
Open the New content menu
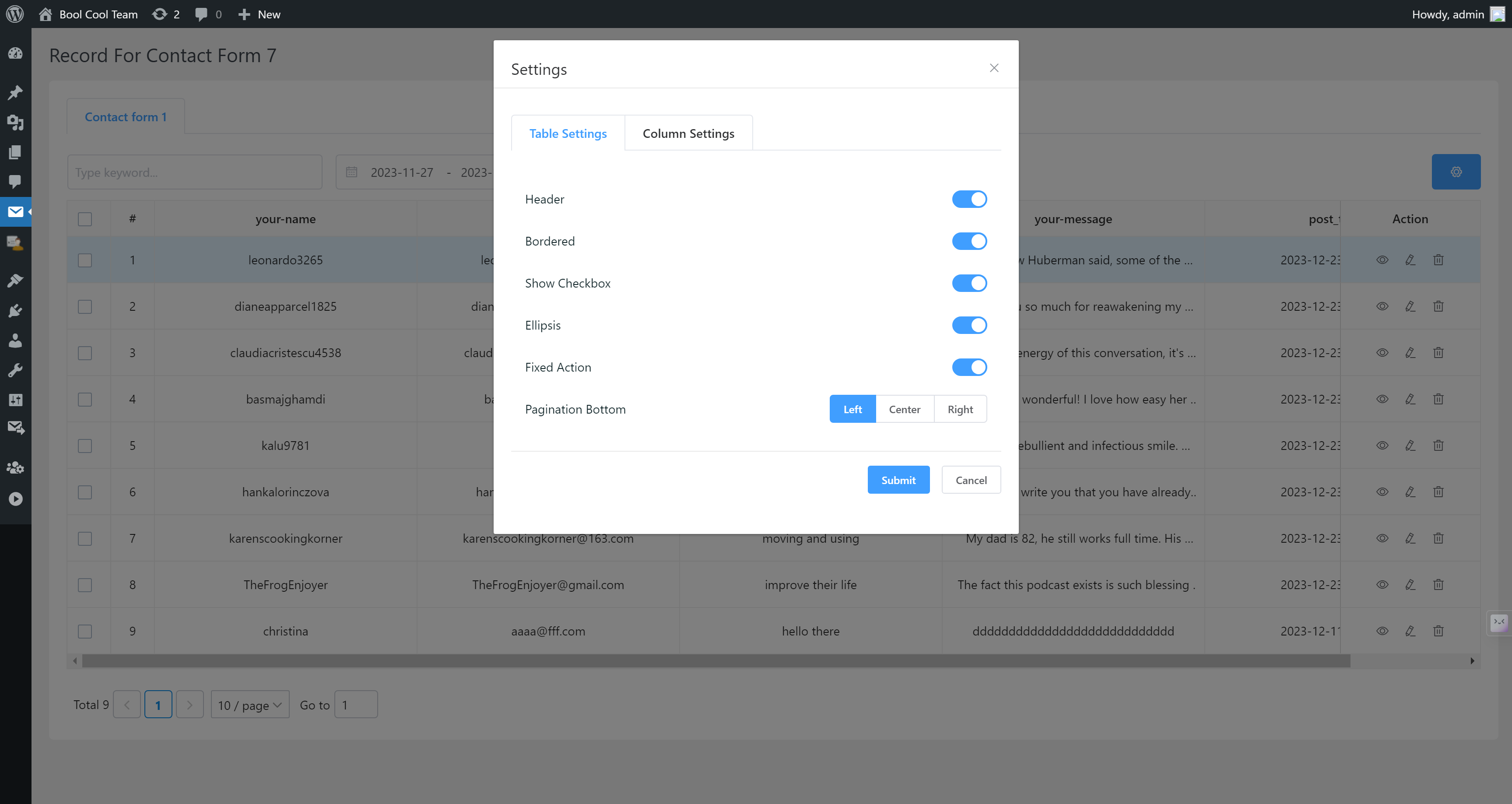(260, 14)
